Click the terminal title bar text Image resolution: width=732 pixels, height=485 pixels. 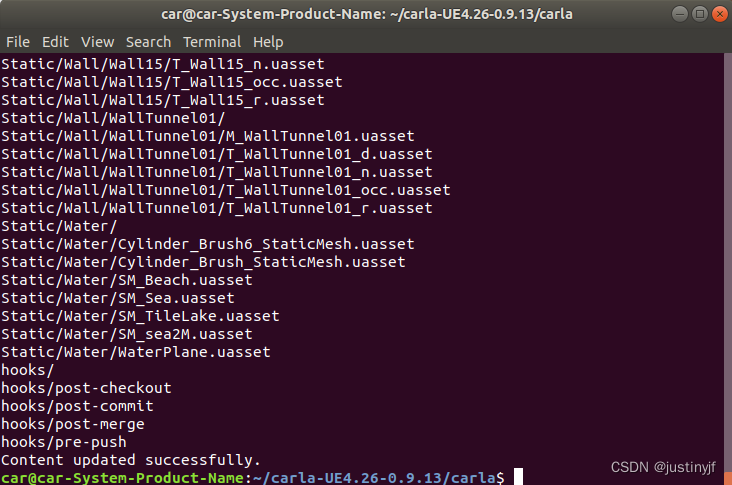click(x=367, y=14)
